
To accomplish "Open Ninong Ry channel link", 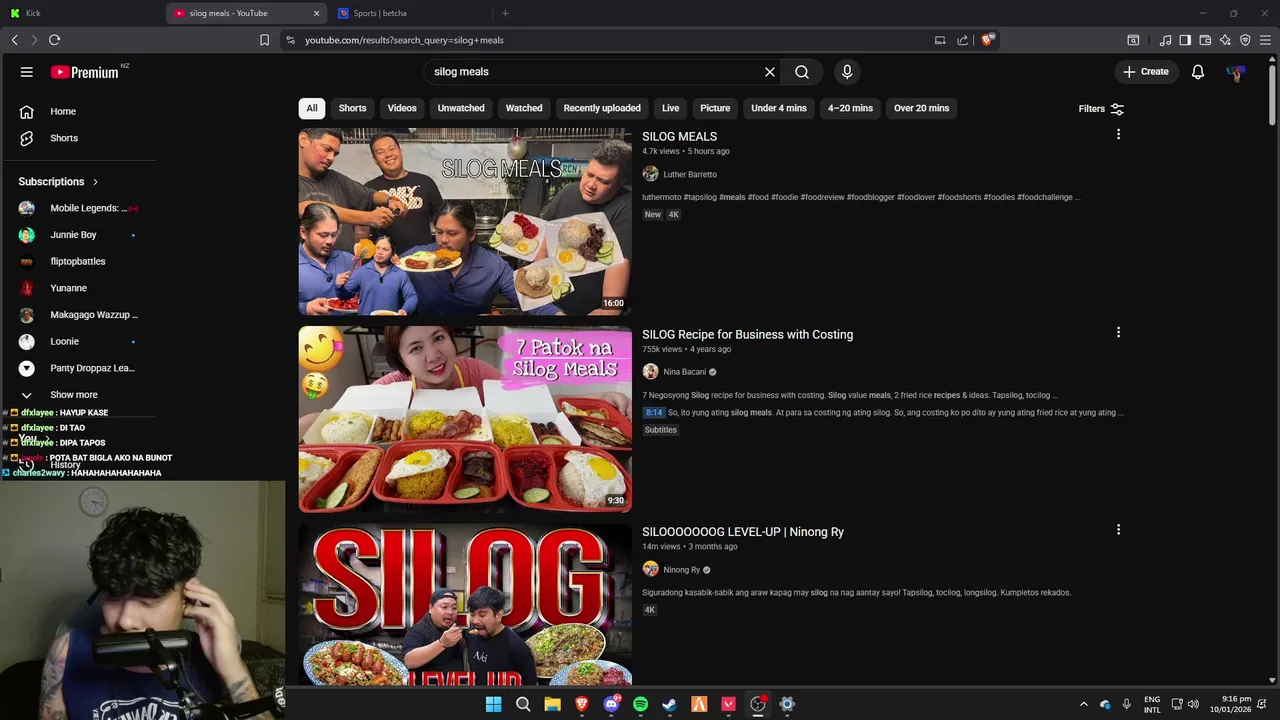I will click(682, 570).
